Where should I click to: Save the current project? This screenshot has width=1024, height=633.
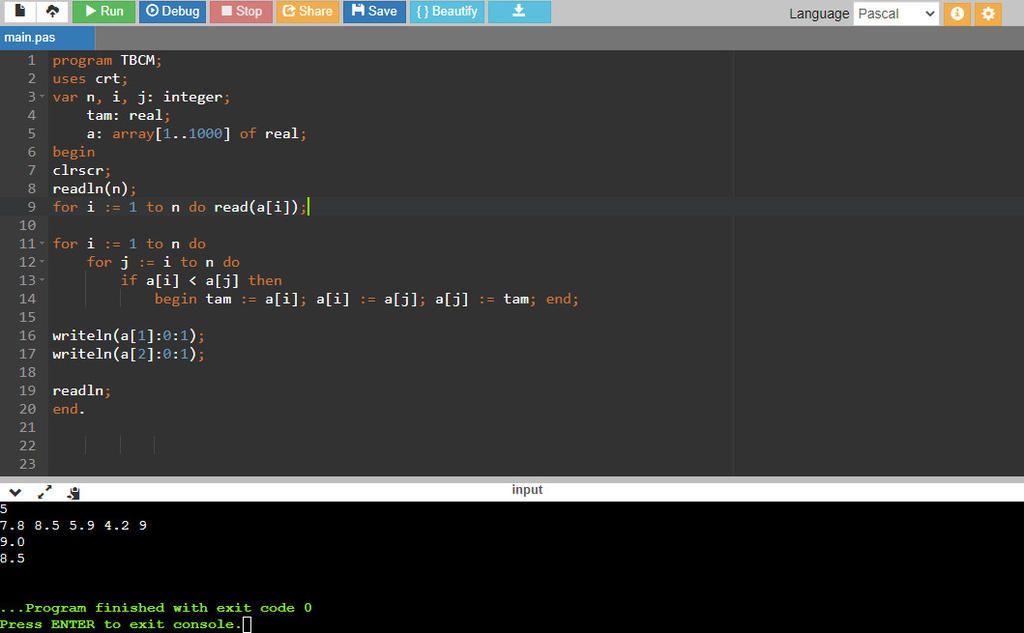point(374,11)
